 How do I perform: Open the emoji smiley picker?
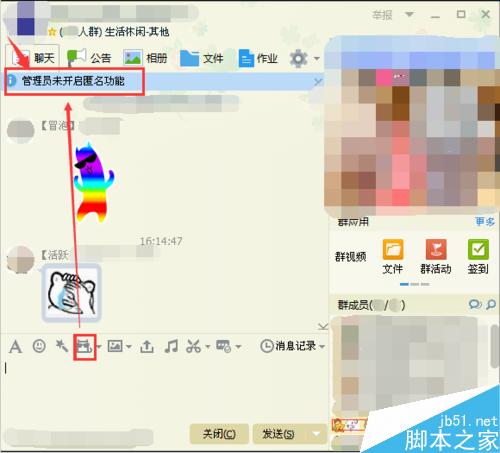(x=39, y=346)
